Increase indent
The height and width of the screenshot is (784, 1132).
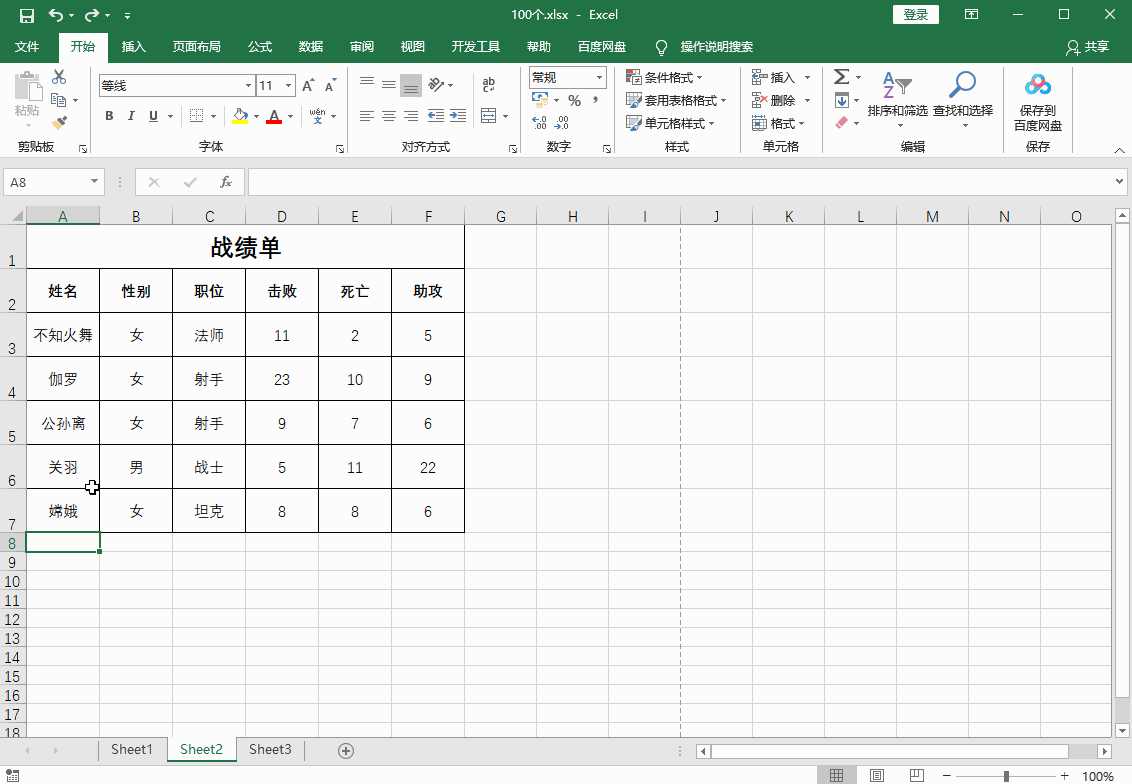point(458,116)
